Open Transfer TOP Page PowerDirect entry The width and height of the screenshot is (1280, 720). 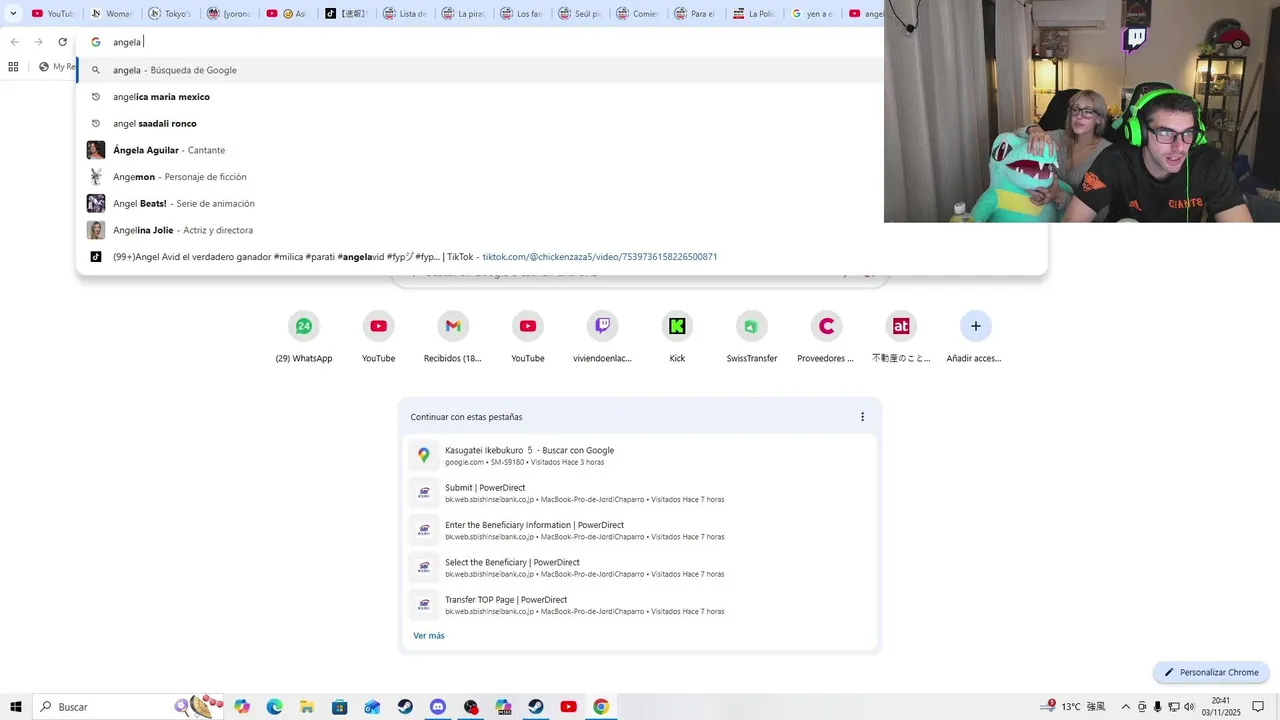click(640, 605)
